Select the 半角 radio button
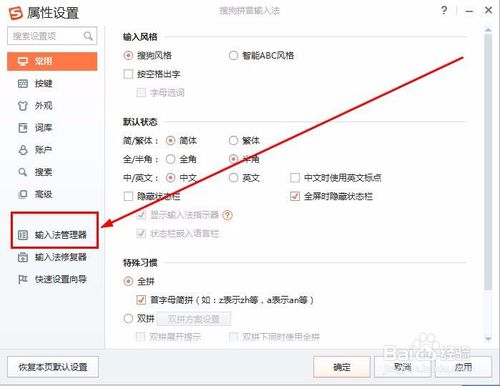 point(233,159)
